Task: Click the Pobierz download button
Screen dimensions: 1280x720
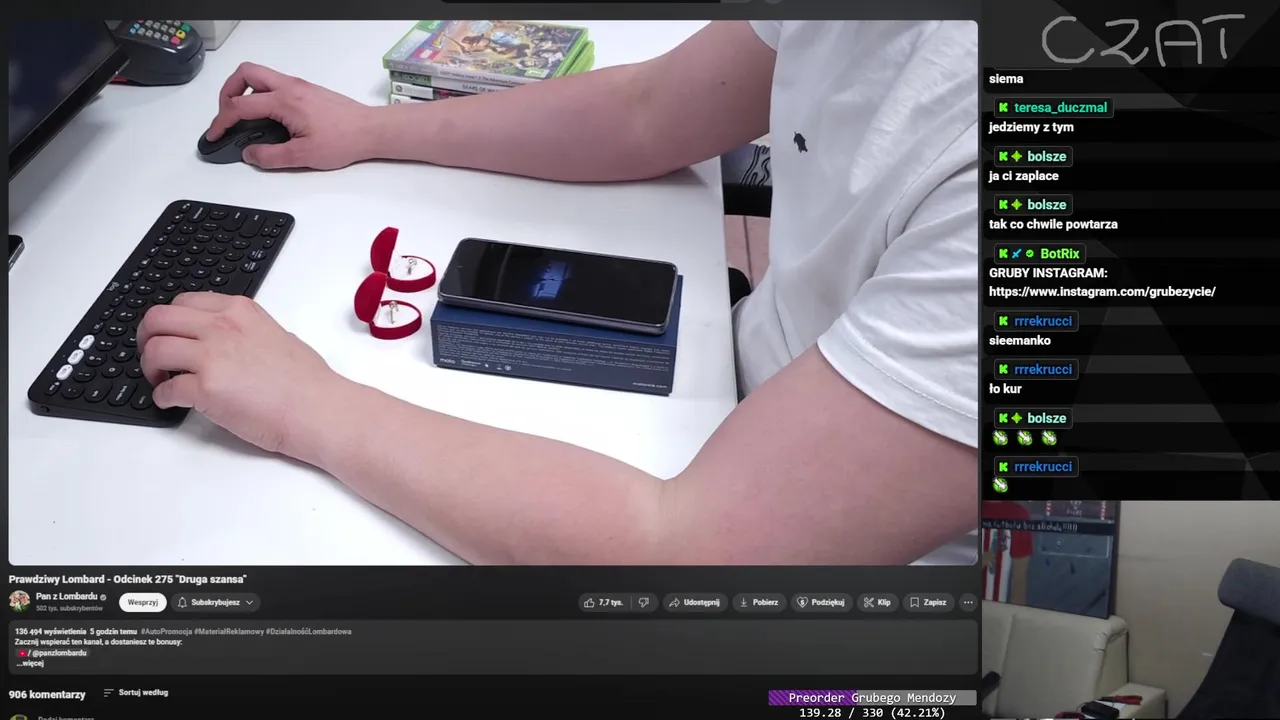Action: (758, 602)
